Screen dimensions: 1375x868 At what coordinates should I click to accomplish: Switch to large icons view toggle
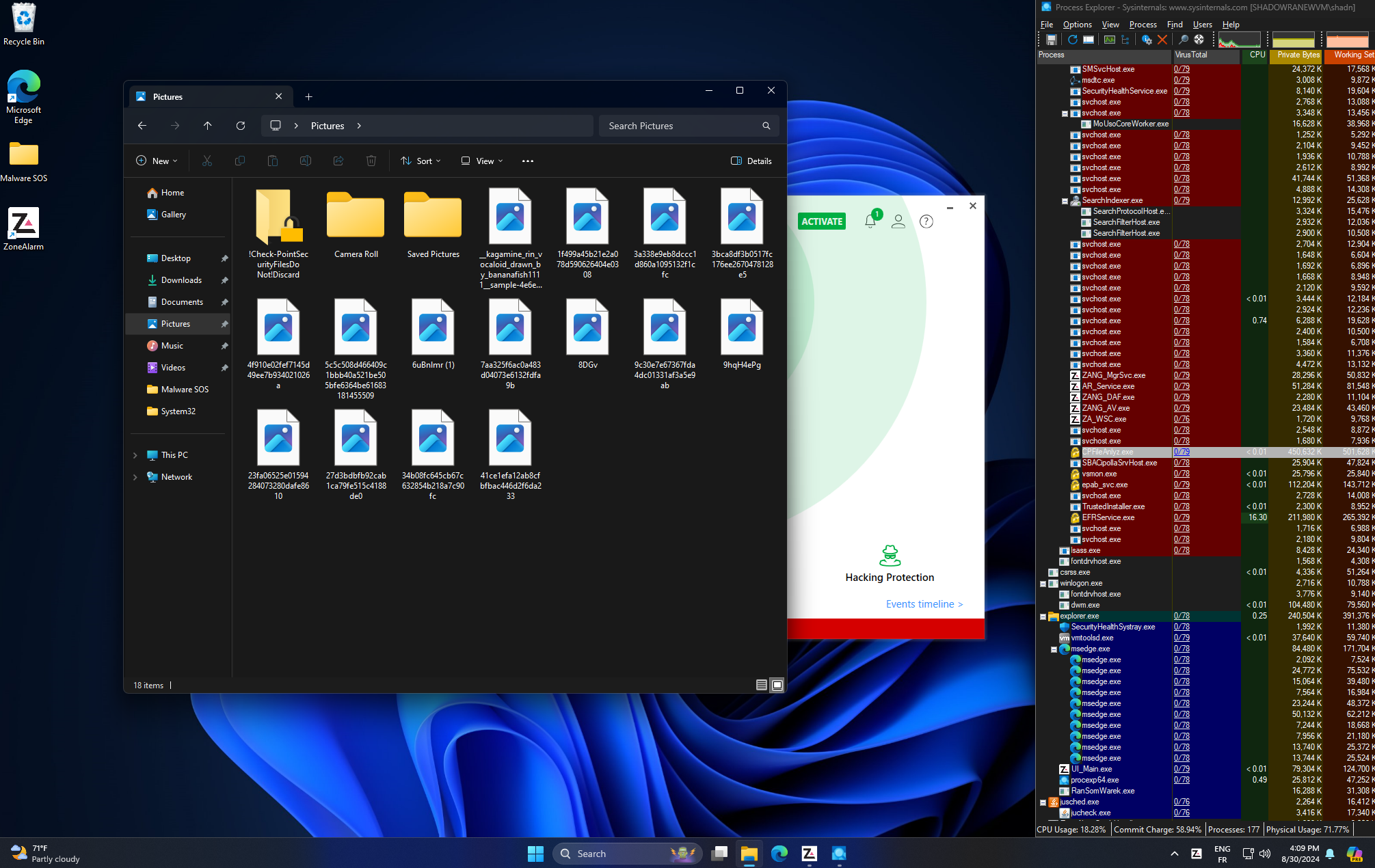point(777,685)
